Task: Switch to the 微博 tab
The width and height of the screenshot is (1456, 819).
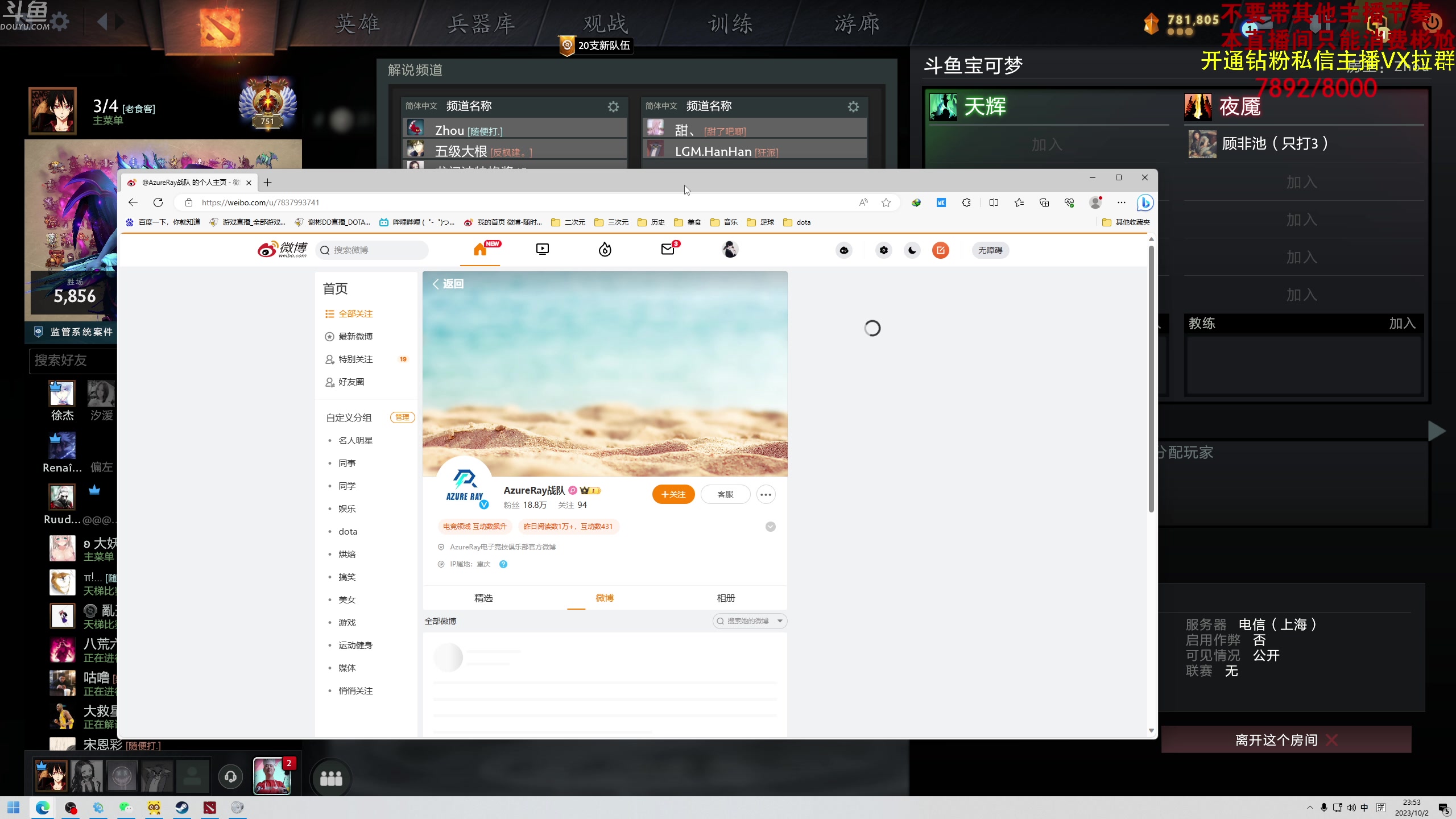Action: pos(605,598)
